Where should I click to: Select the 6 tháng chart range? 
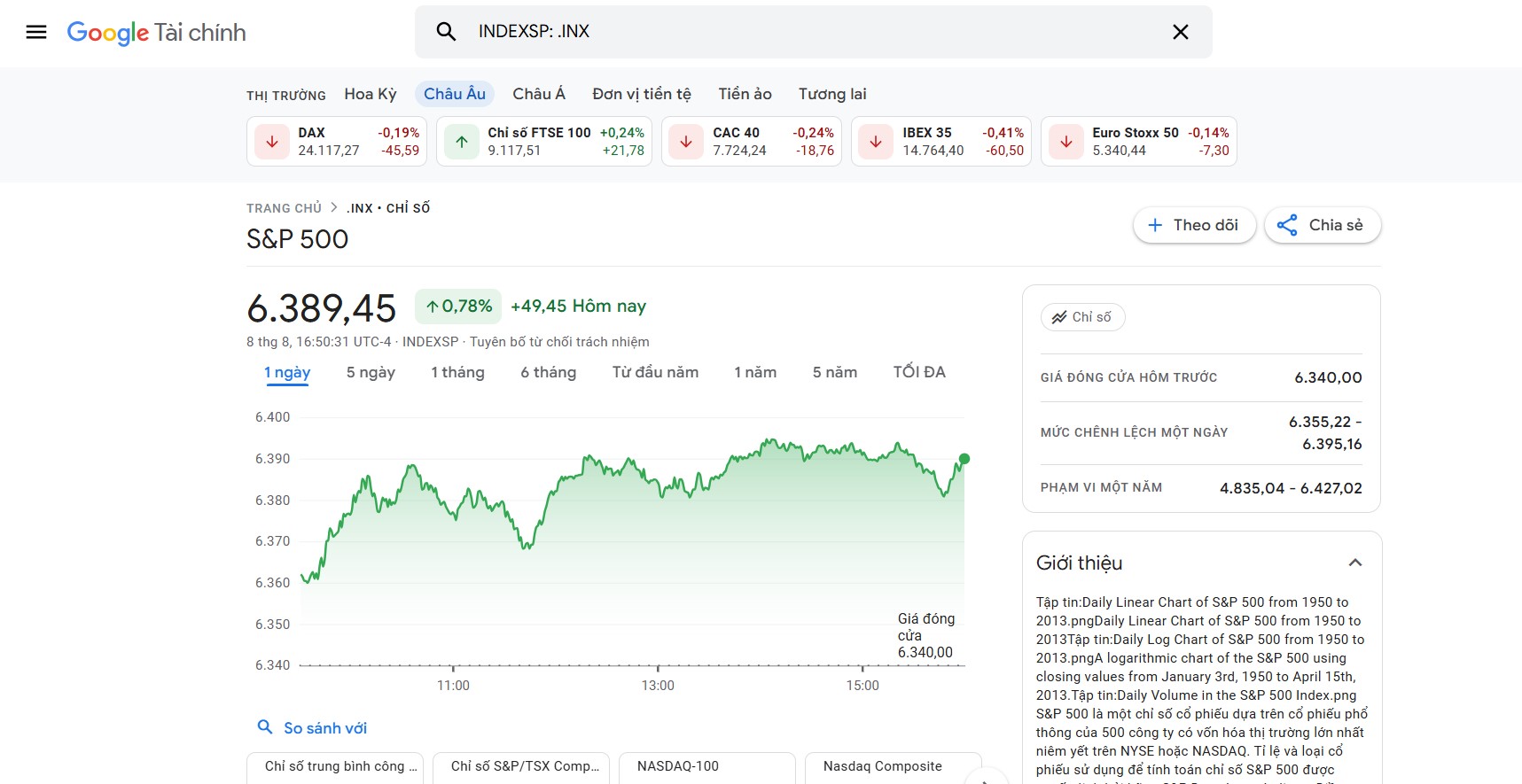tap(548, 373)
